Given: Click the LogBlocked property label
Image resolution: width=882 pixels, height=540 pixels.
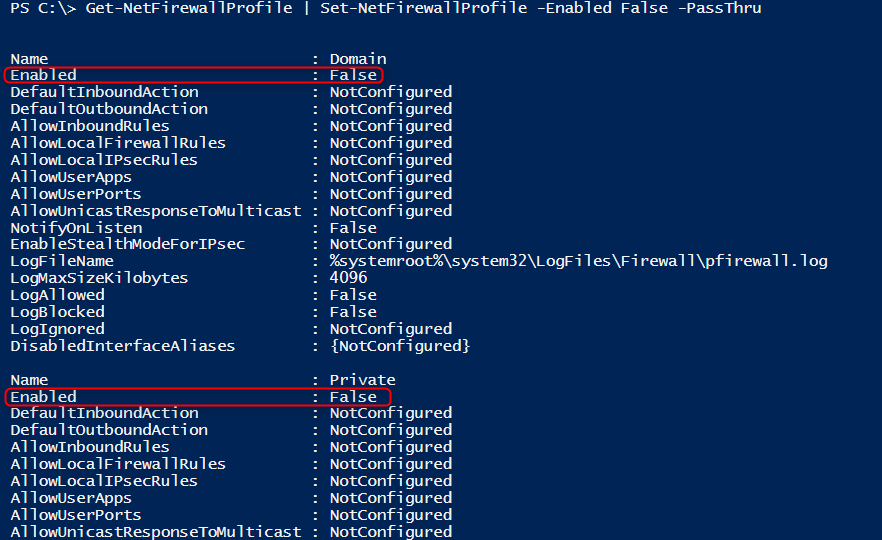Looking at the screenshot, I should tap(57, 312).
